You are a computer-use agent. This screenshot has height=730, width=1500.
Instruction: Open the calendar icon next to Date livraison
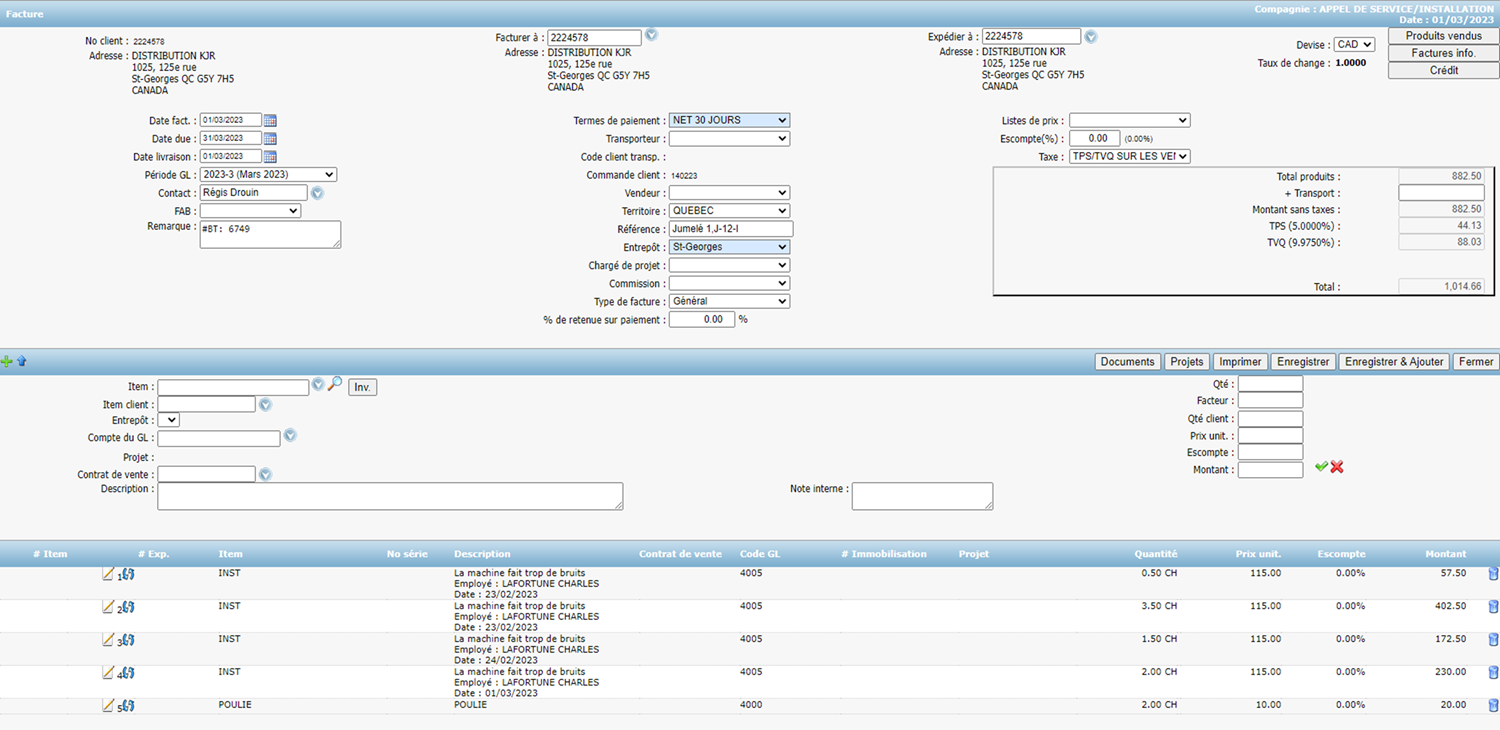coord(268,156)
